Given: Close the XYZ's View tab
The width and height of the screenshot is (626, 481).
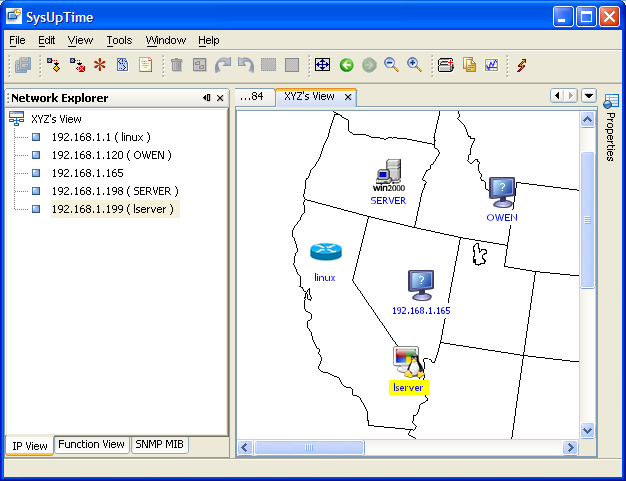Looking at the screenshot, I should (x=347, y=97).
